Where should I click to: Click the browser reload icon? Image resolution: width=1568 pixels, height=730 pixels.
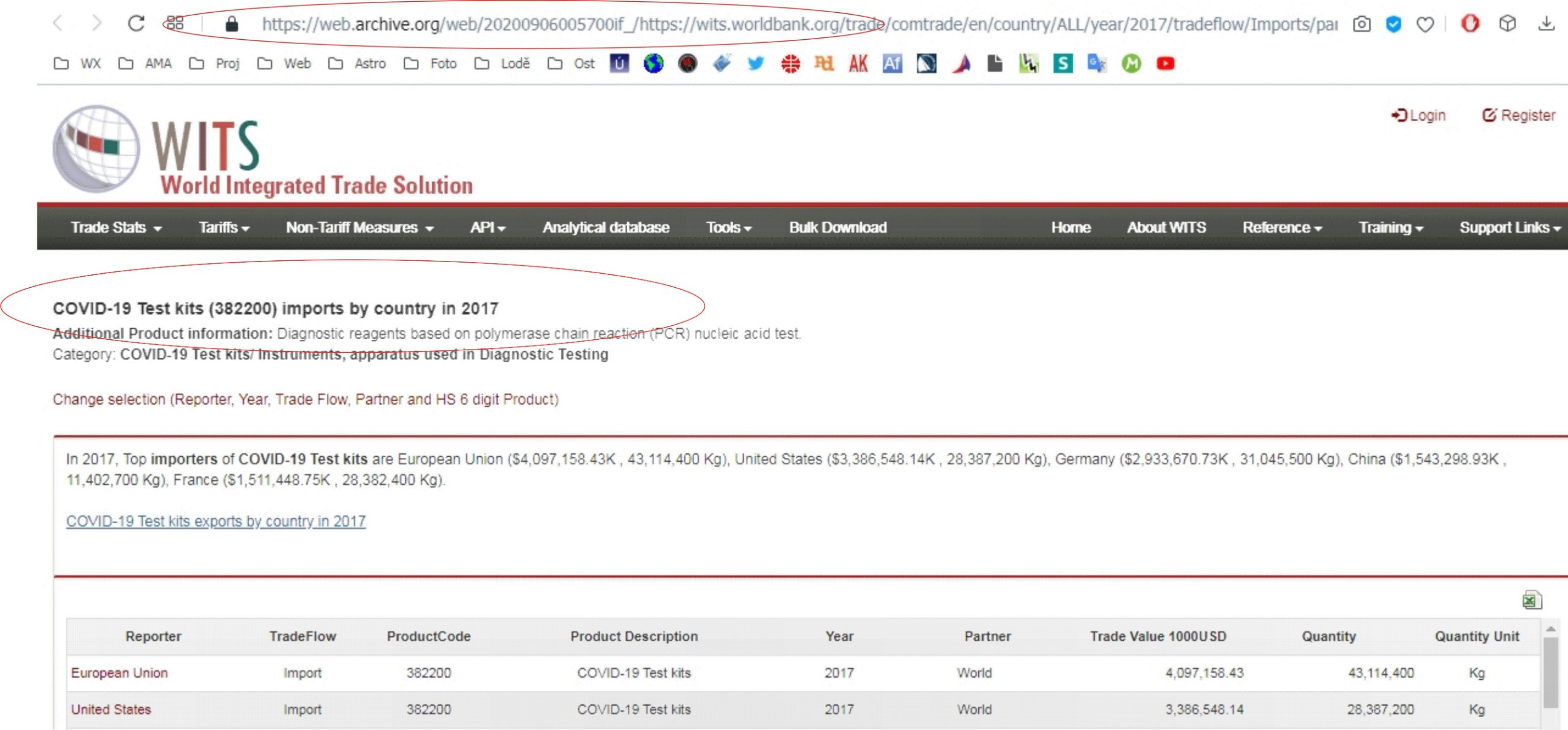tap(136, 24)
